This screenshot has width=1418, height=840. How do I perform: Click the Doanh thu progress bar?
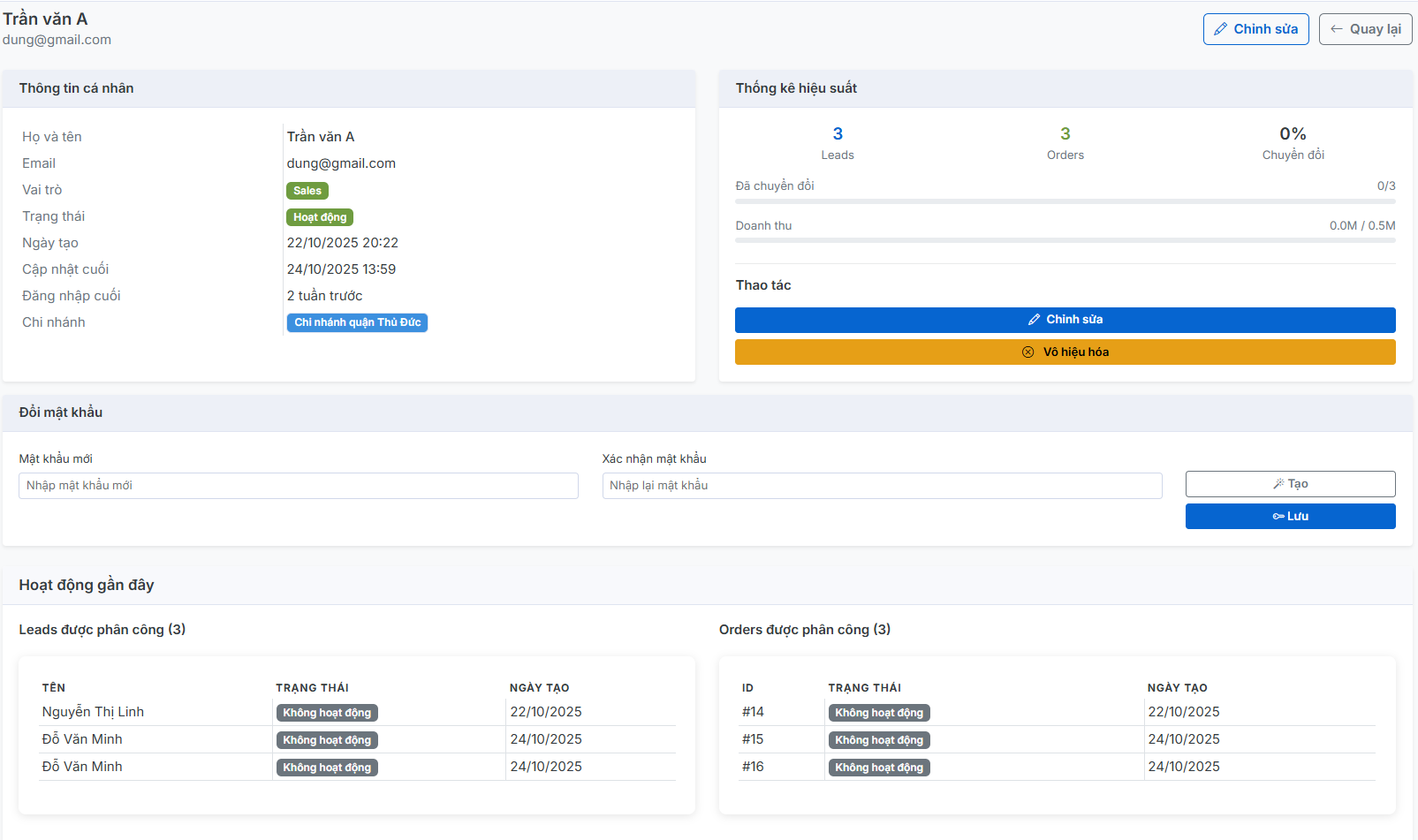(x=1065, y=240)
